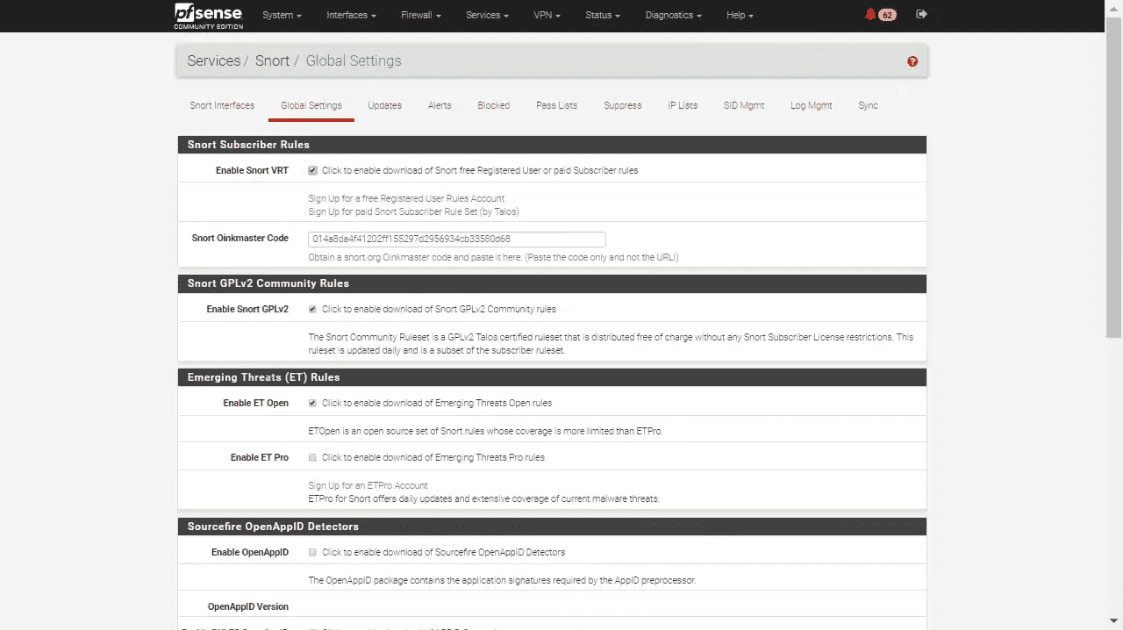Click the Global Settings breadcrumb text
Image resolution: width=1123 pixels, height=630 pixels.
353,61
